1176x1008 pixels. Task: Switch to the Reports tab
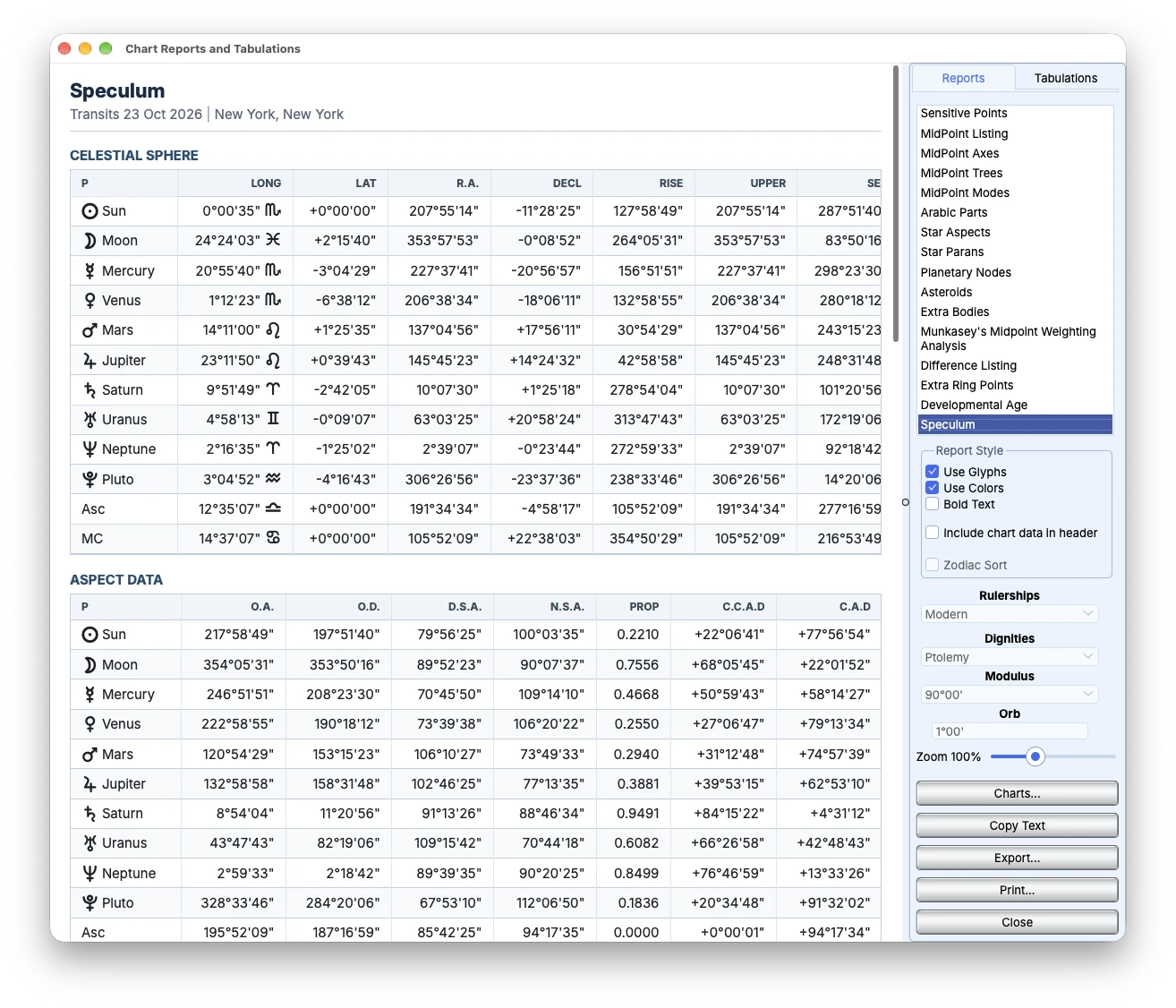pyautogui.click(x=963, y=78)
